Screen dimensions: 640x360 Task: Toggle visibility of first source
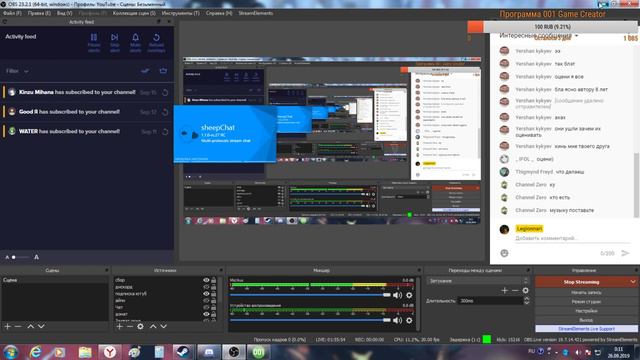pyautogui.click(x=206, y=280)
